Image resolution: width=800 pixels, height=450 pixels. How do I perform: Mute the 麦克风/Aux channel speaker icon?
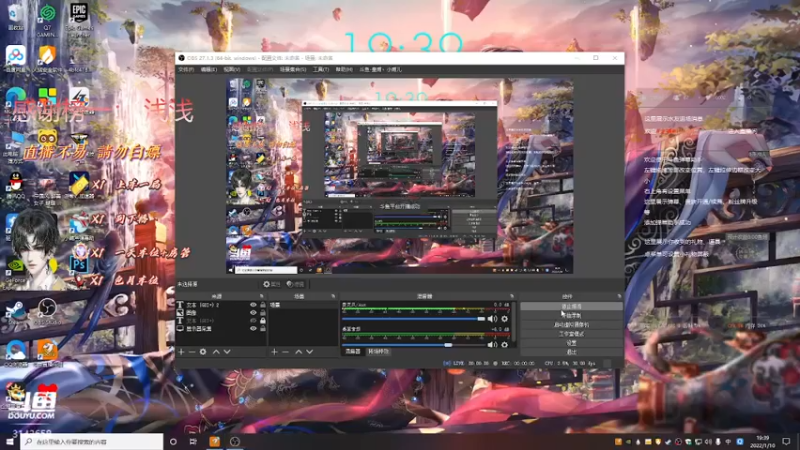492,319
